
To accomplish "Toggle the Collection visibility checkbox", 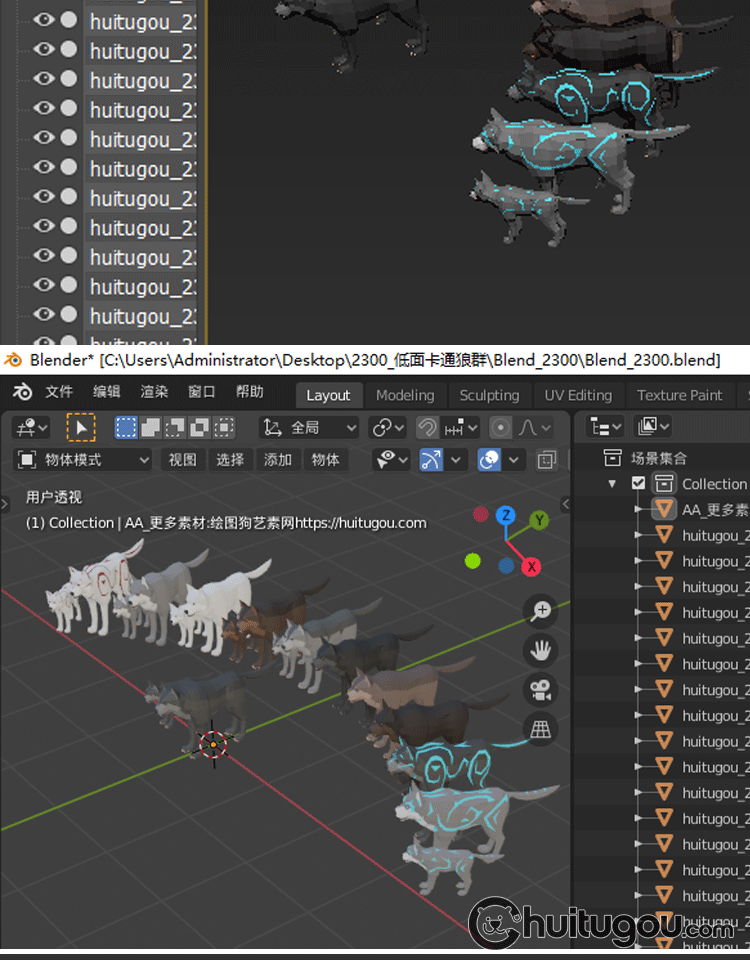I will tap(639, 484).
